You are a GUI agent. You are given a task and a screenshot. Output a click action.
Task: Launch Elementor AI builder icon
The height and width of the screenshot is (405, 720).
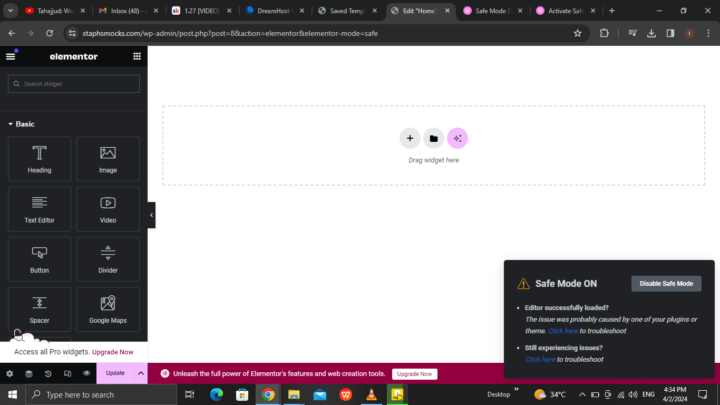457,138
